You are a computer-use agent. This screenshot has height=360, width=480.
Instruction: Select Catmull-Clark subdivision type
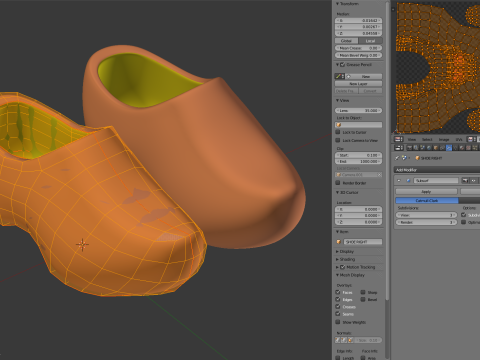(427, 200)
